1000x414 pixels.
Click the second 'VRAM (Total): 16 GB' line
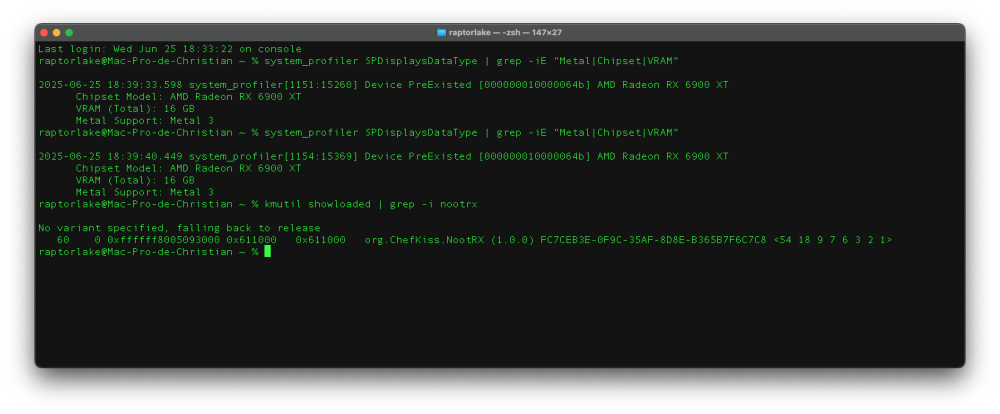135,181
